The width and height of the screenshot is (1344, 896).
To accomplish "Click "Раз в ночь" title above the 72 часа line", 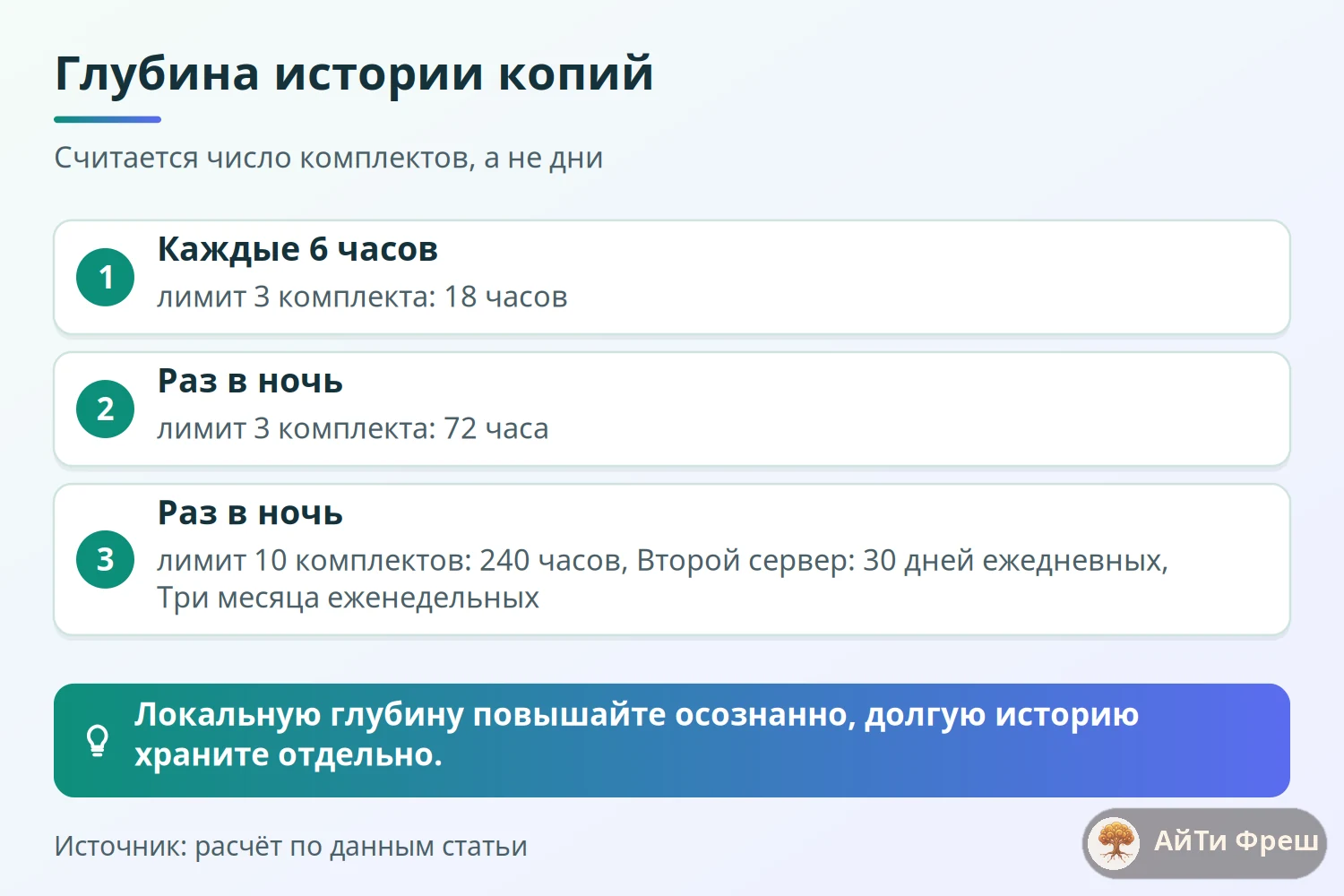I will tap(250, 381).
